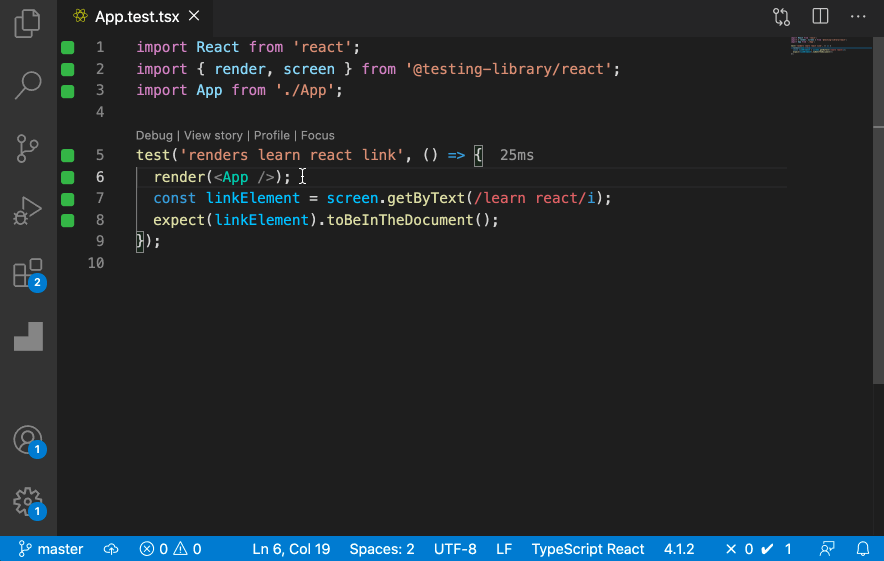Open the Run and Debug view

(x=28, y=210)
